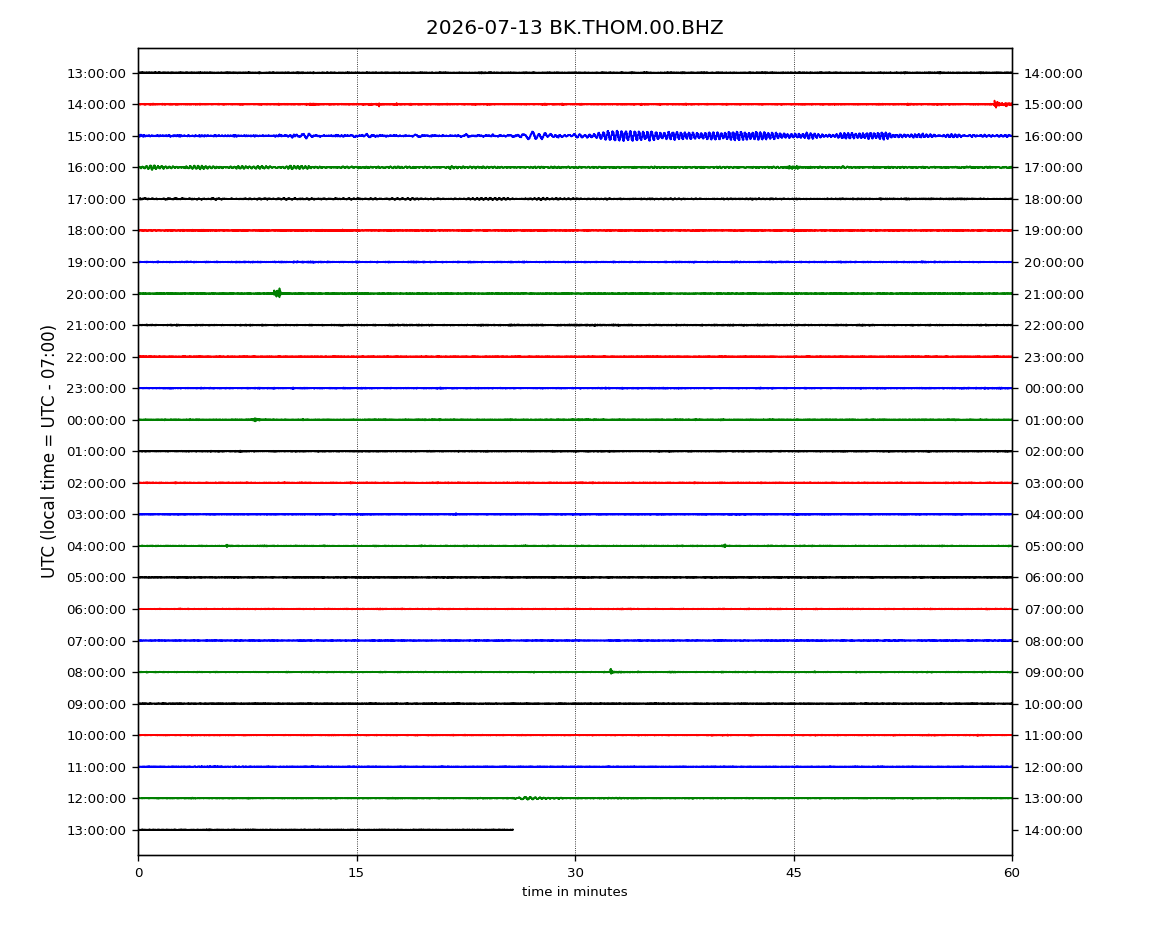Click the 'time in minutes' axis label
Image resolution: width=1150 pixels, height=950 pixels.
pos(574,892)
